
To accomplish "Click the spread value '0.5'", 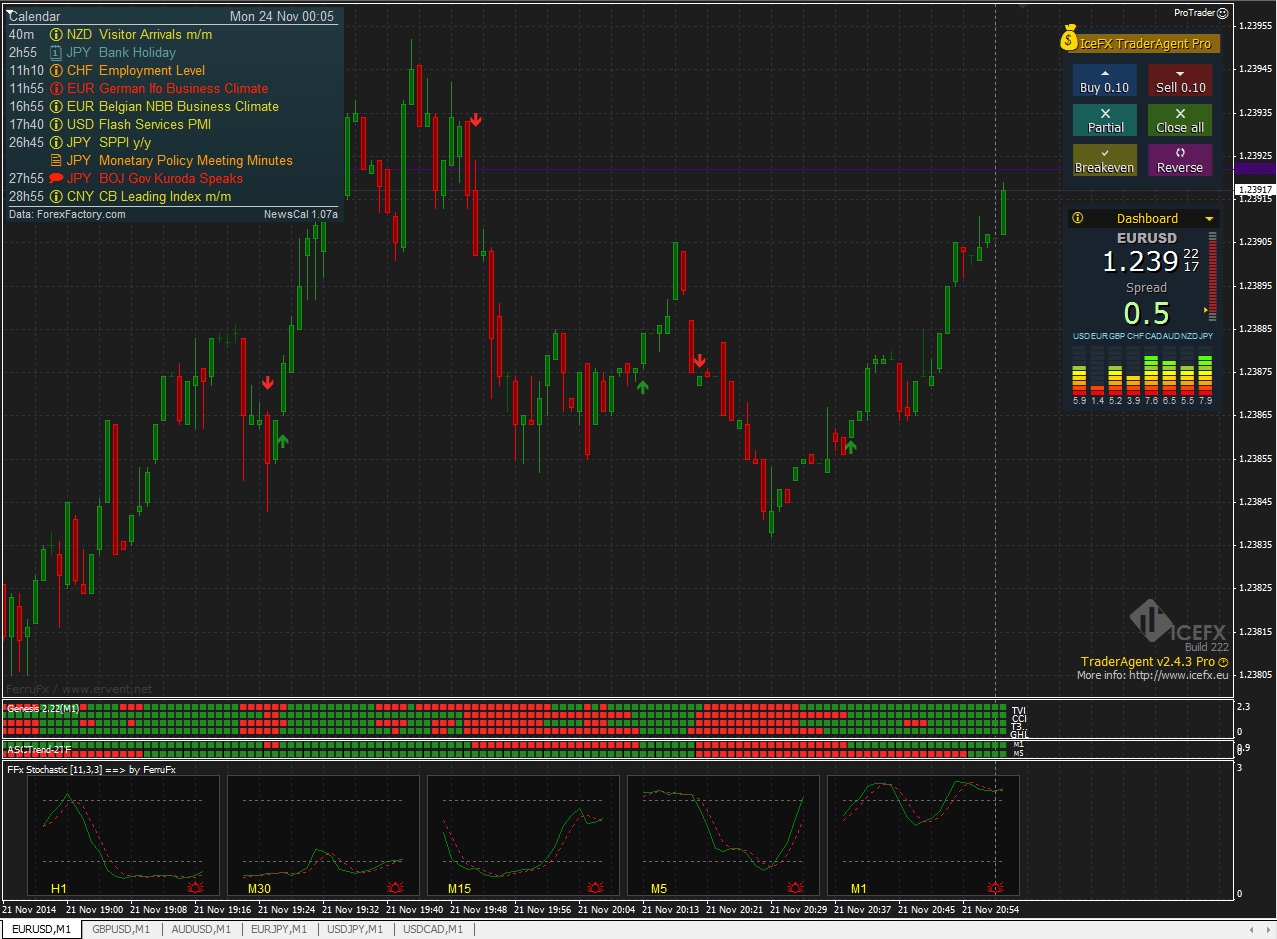I will pyautogui.click(x=1146, y=313).
